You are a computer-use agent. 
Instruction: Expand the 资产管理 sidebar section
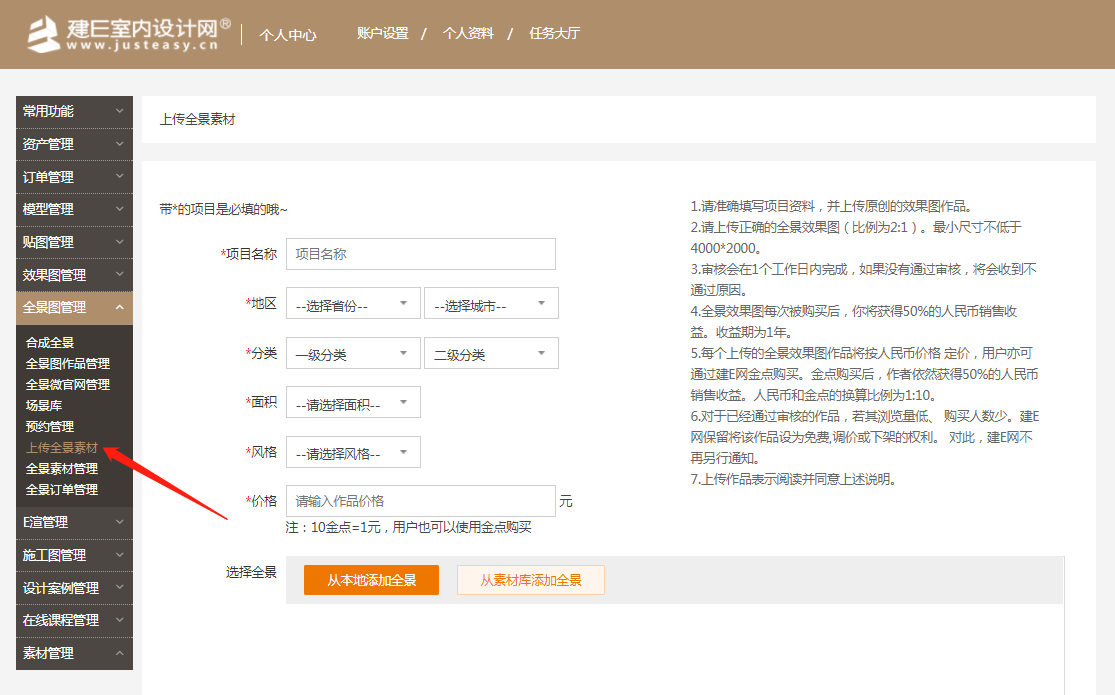click(x=74, y=144)
